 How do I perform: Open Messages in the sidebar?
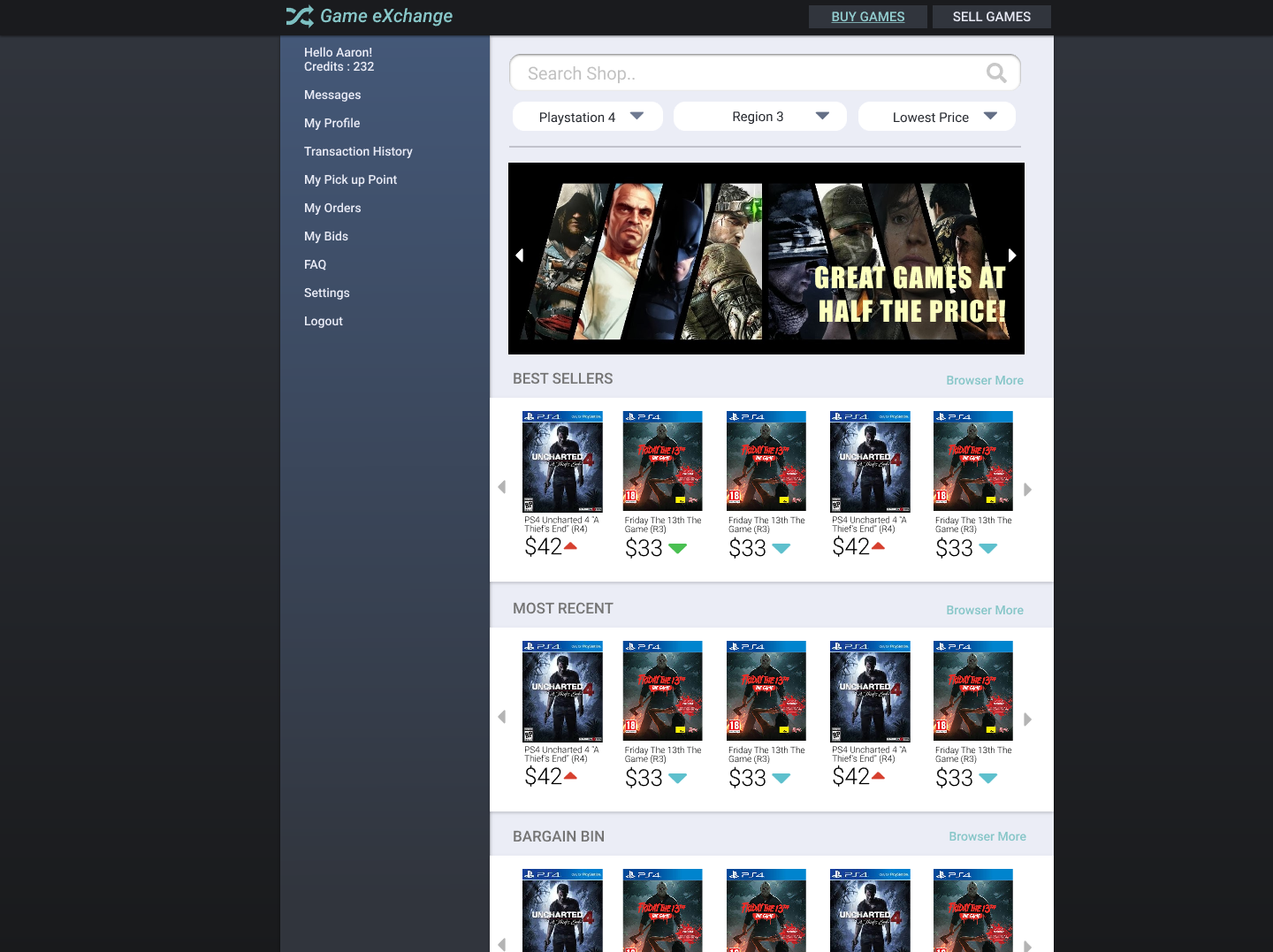[x=332, y=95]
